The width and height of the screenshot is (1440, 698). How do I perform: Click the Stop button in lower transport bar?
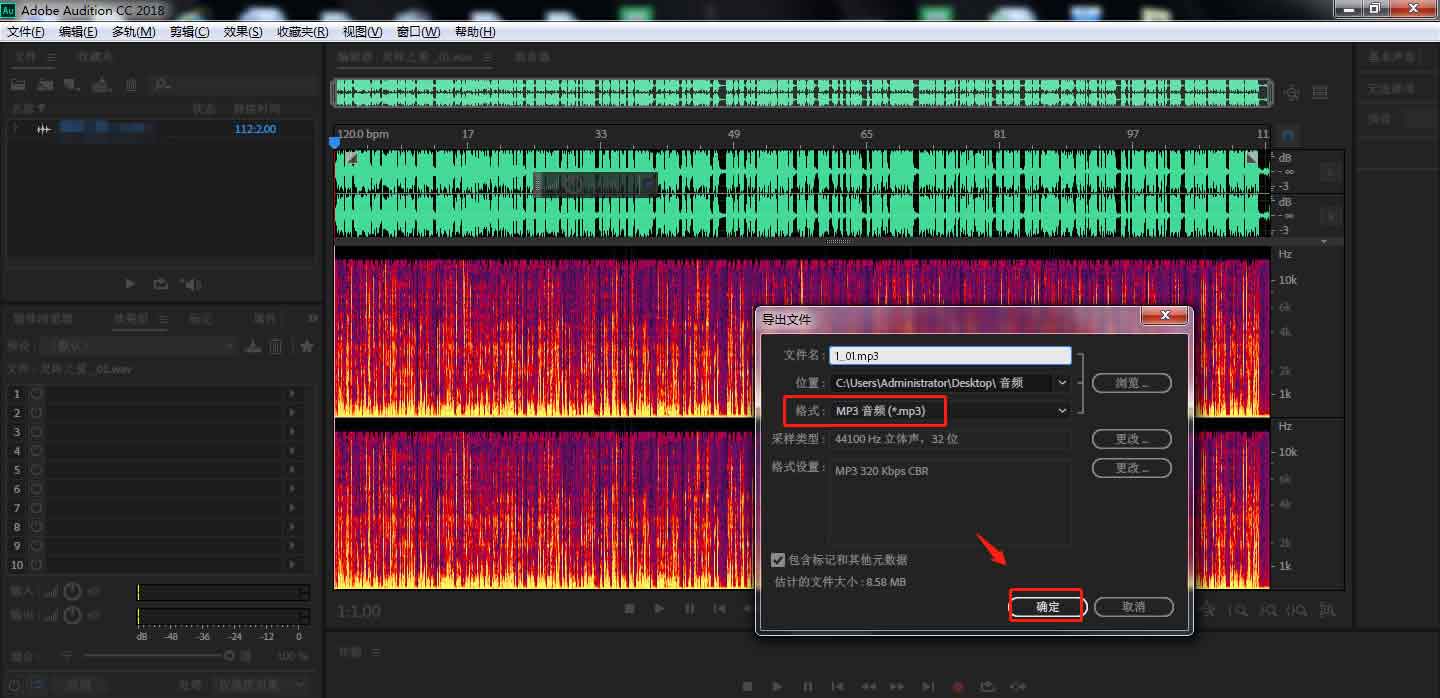point(747,687)
